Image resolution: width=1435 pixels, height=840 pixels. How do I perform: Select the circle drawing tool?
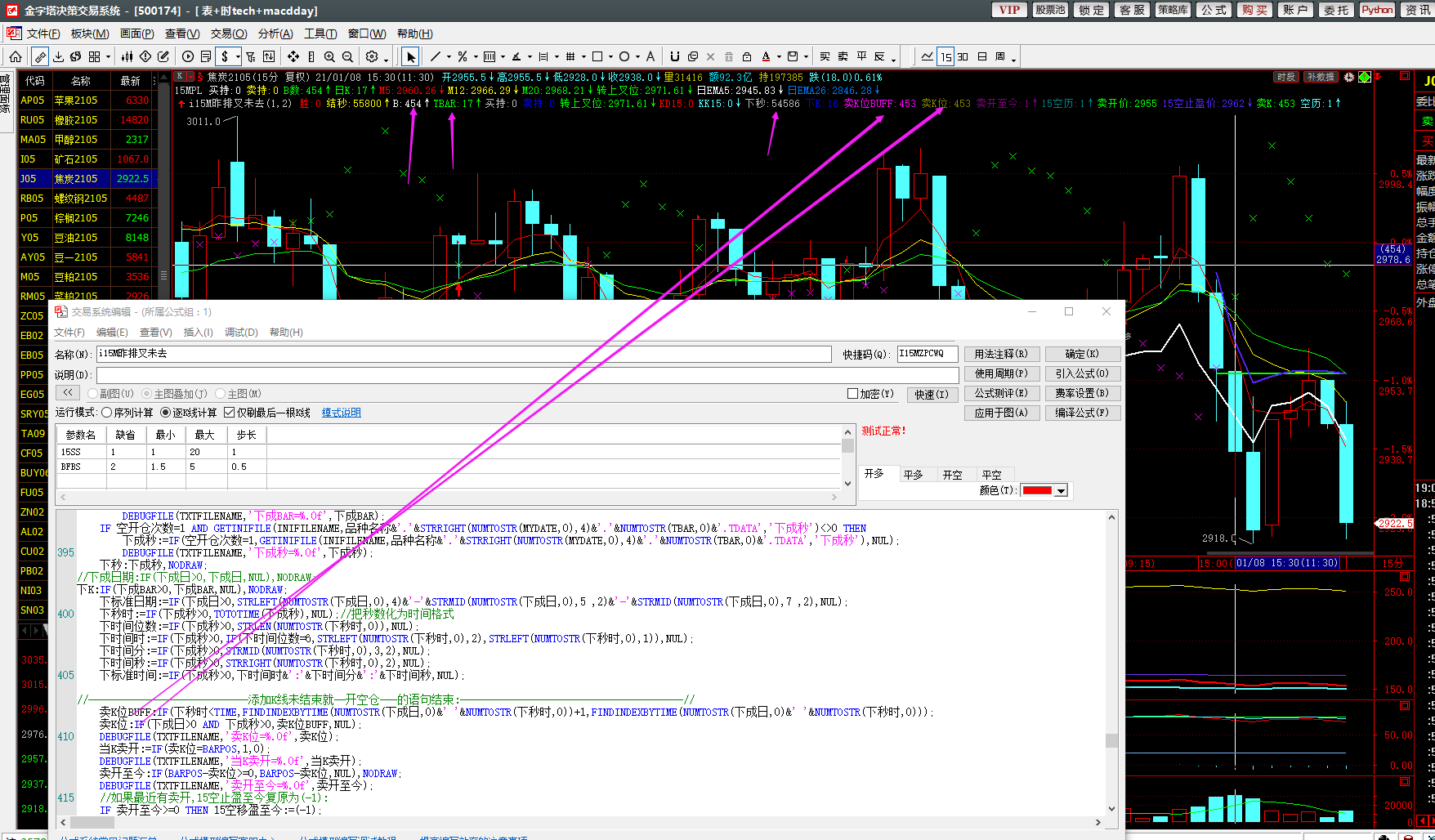pyautogui.click(x=624, y=56)
